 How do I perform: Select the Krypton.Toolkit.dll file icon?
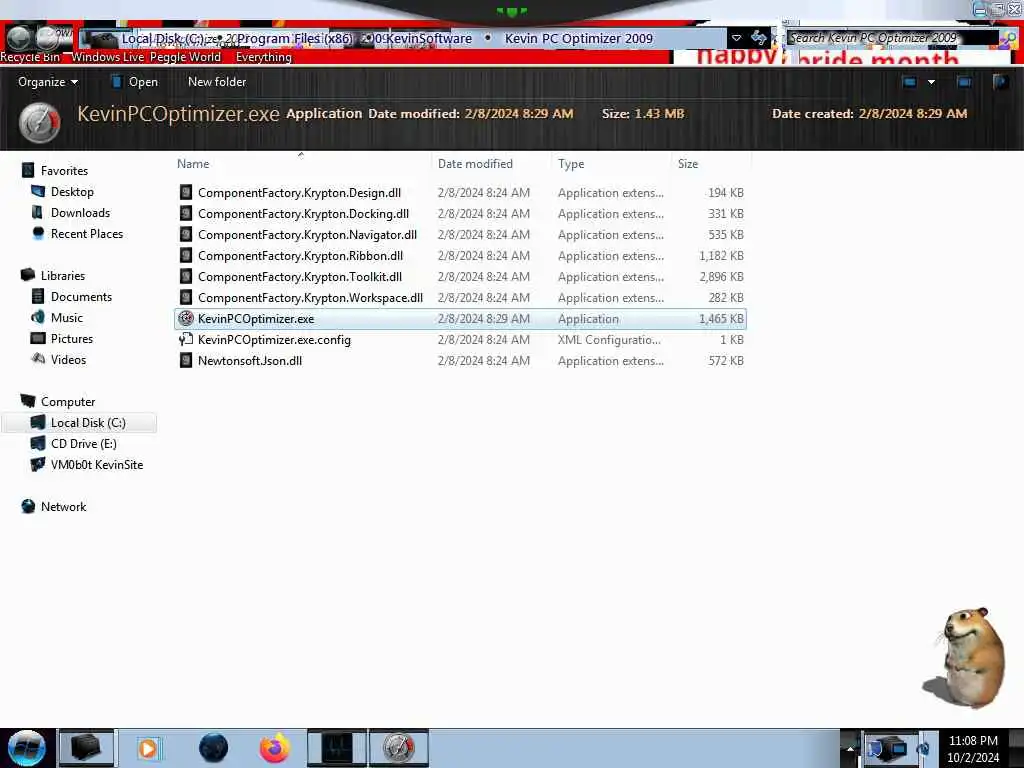(186, 276)
